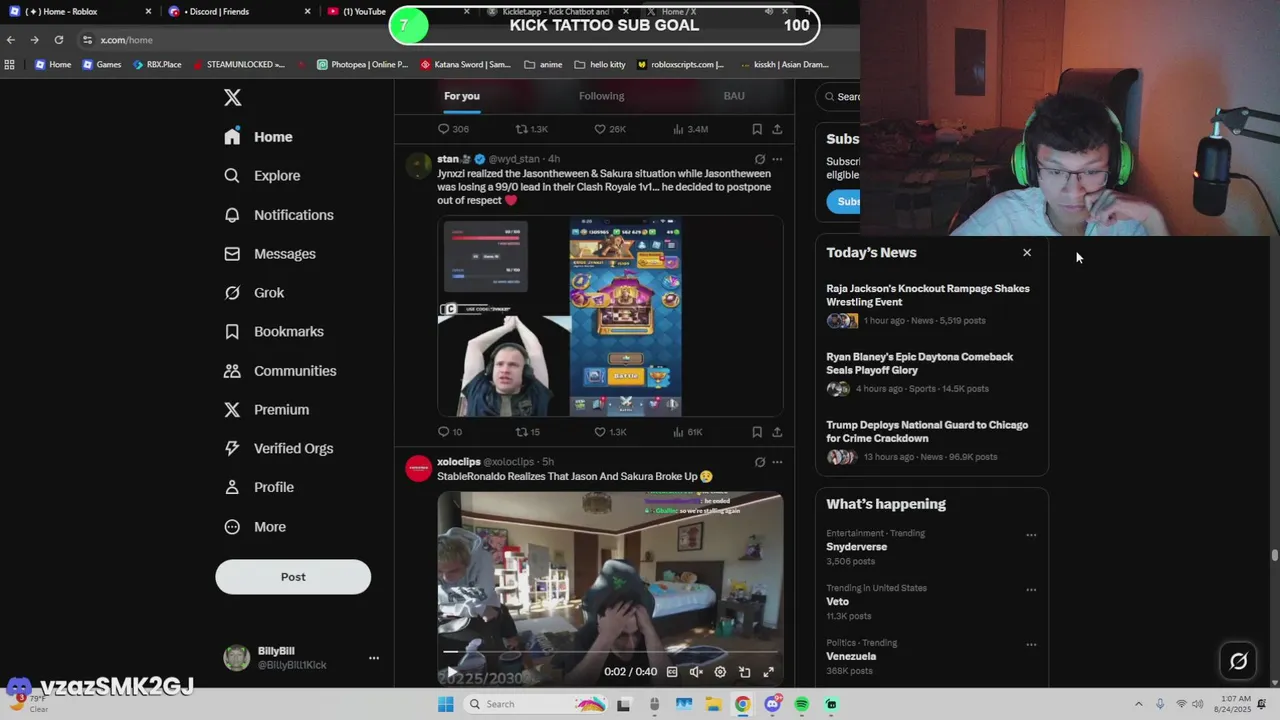Enable video picture-in-picture mode
Screen dimensions: 1280x720
point(744,672)
